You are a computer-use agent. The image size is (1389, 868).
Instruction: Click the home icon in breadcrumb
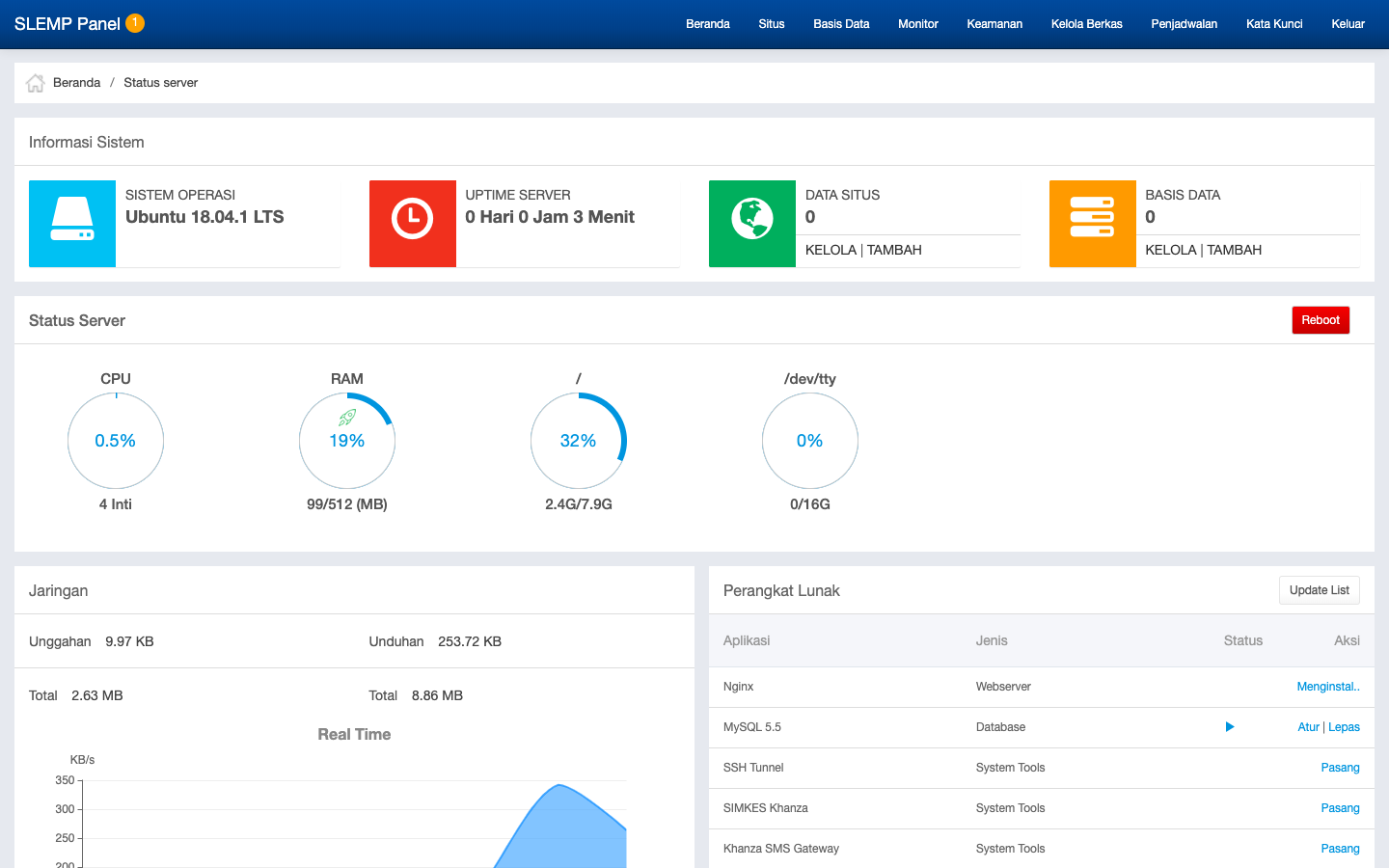36,83
